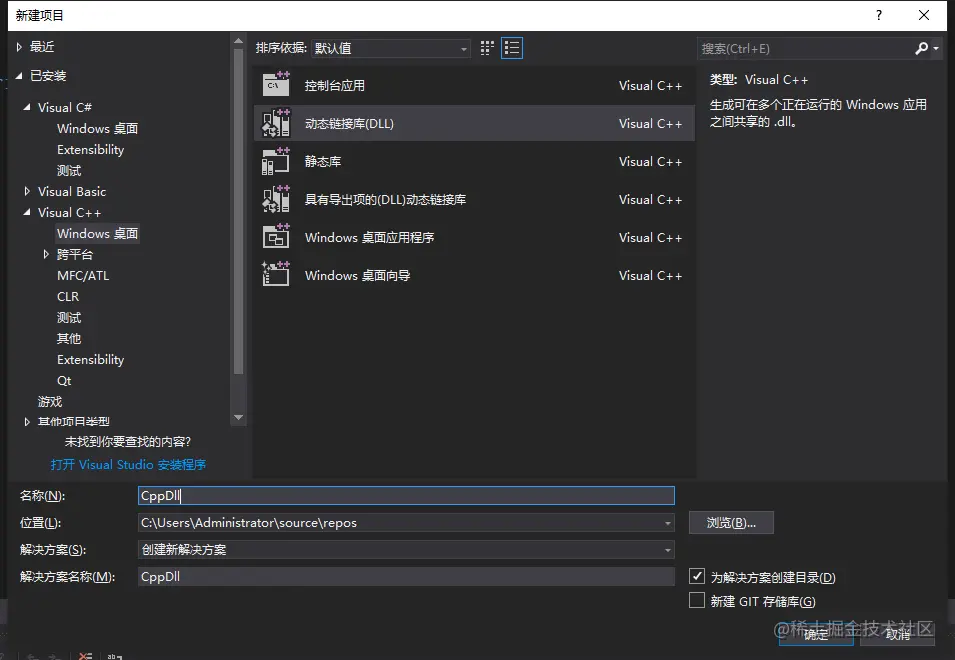The width and height of the screenshot is (955, 660).
Task: Open 打开 Visual Studio 安装程序 link
Action: (x=128, y=465)
